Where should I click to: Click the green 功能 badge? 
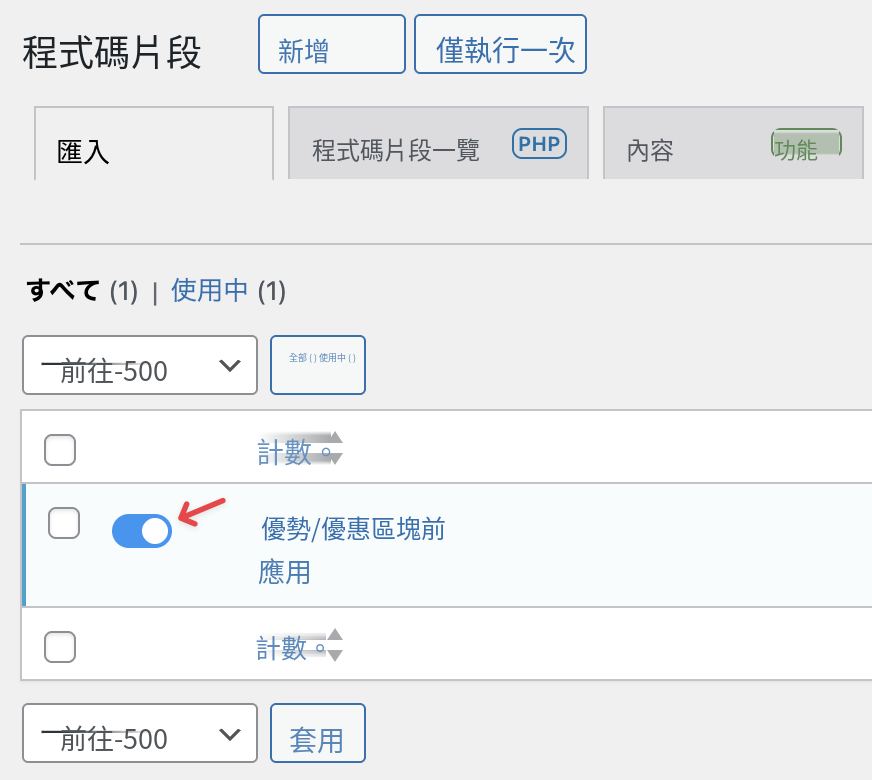(806, 145)
